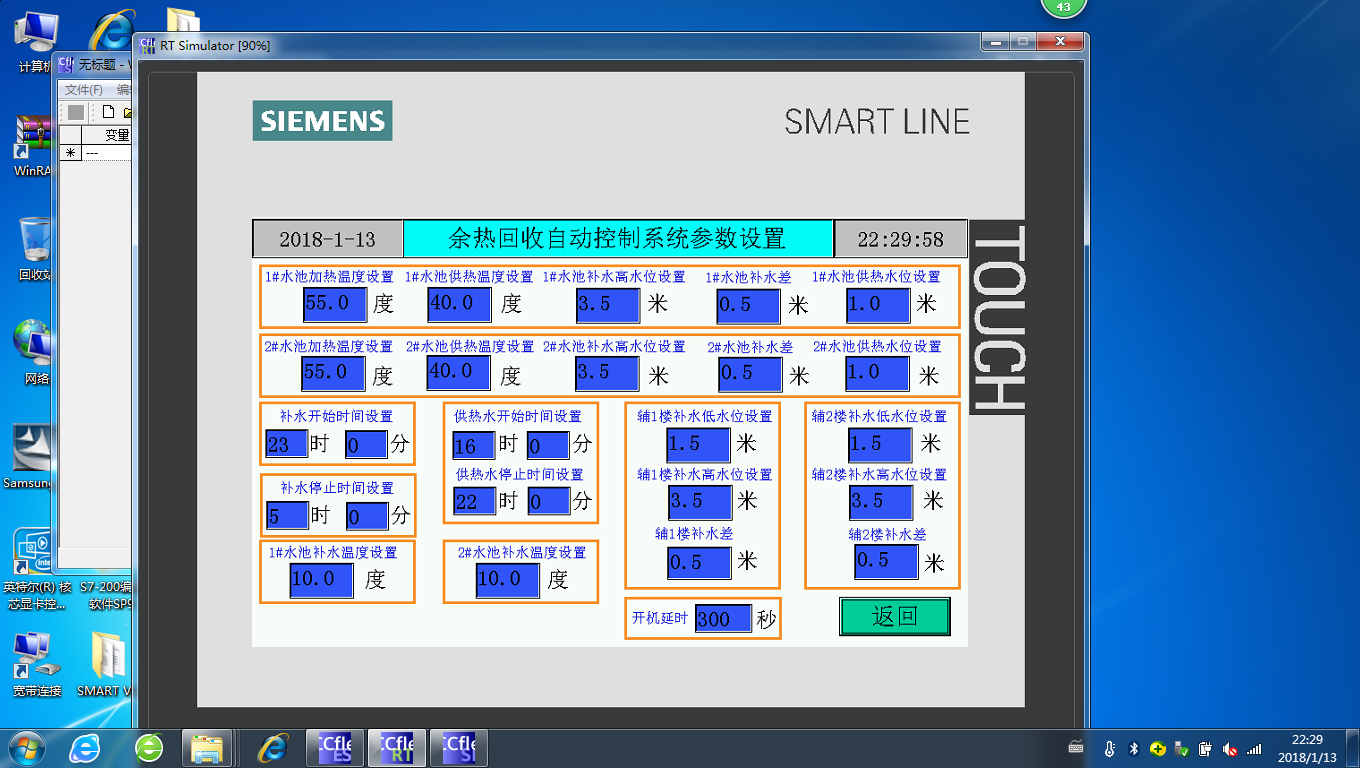Viewport: 1360px width, 768px height.
Task: Open Windows Explorer folder from taskbar
Action: (x=207, y=747)
